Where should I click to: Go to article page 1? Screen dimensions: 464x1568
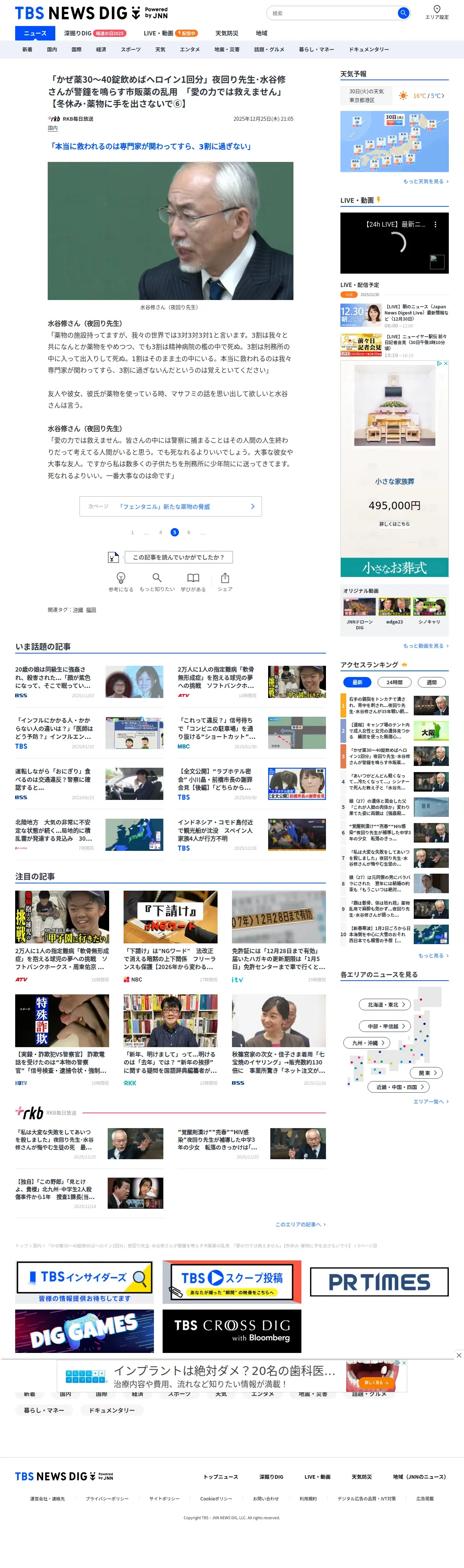tap(132, 532)
